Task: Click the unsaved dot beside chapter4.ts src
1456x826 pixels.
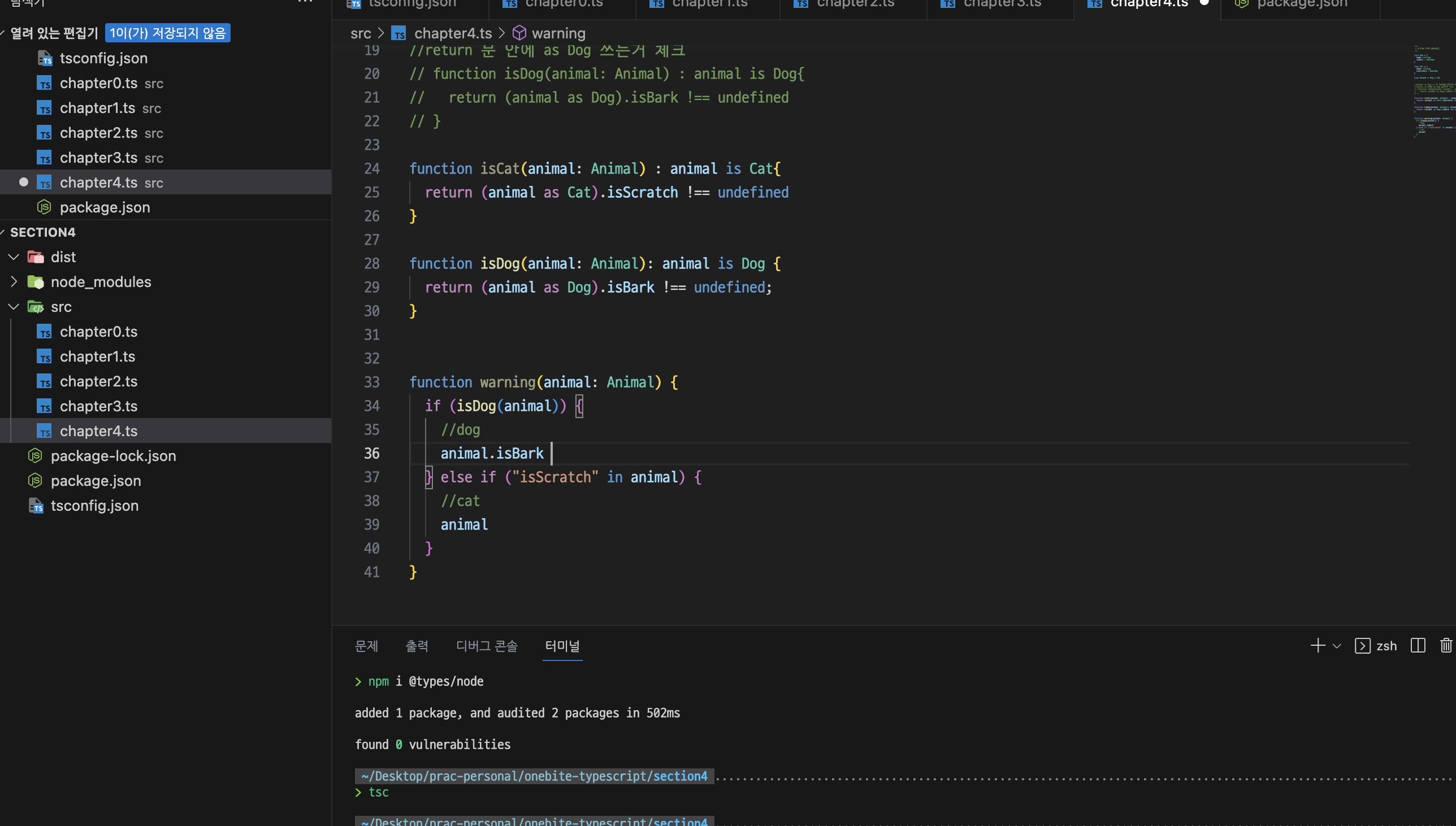Action: (23, 182)
